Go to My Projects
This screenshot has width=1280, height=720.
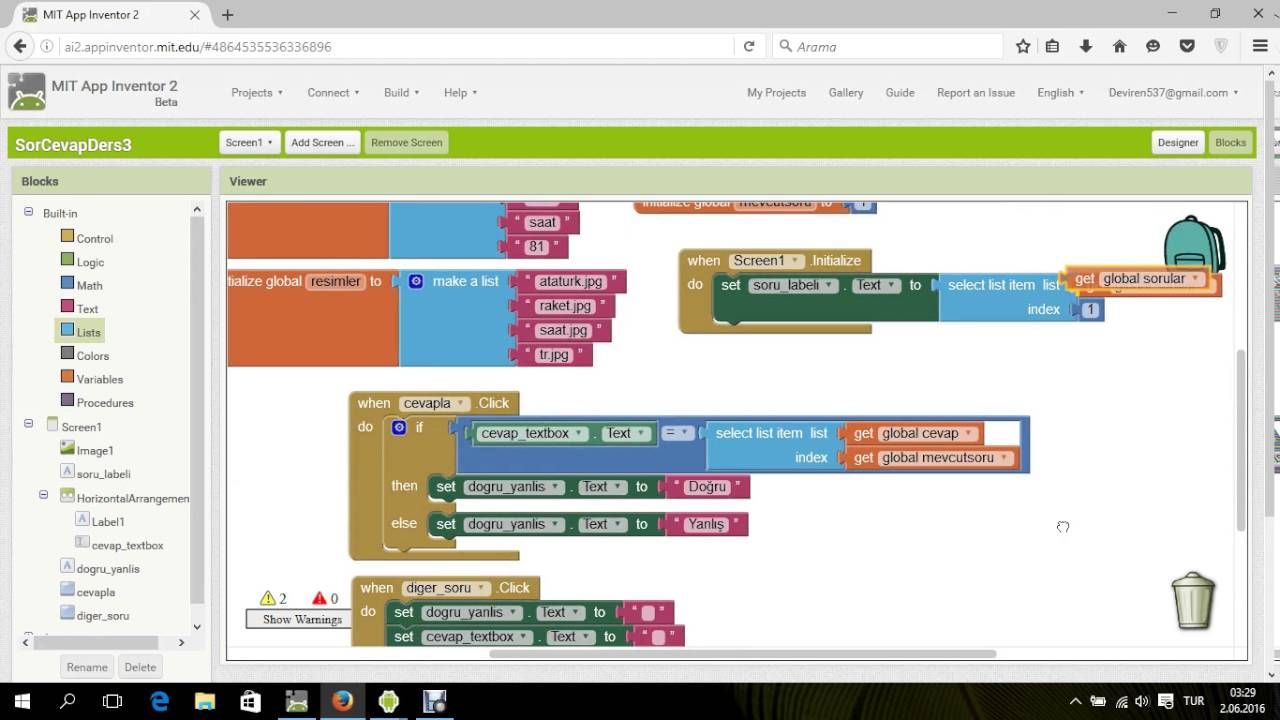tap(776, 92)
